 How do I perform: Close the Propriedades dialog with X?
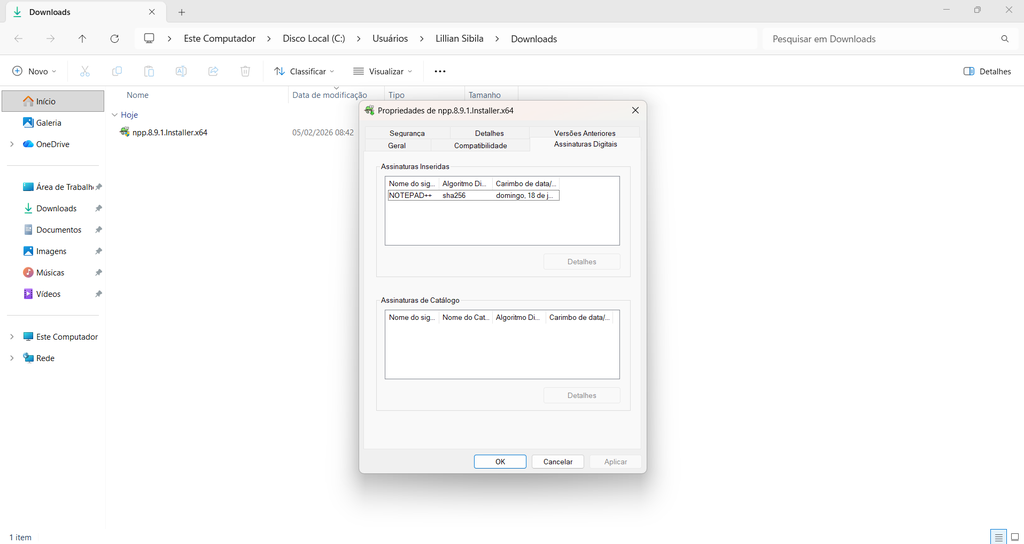coord(635,110)
